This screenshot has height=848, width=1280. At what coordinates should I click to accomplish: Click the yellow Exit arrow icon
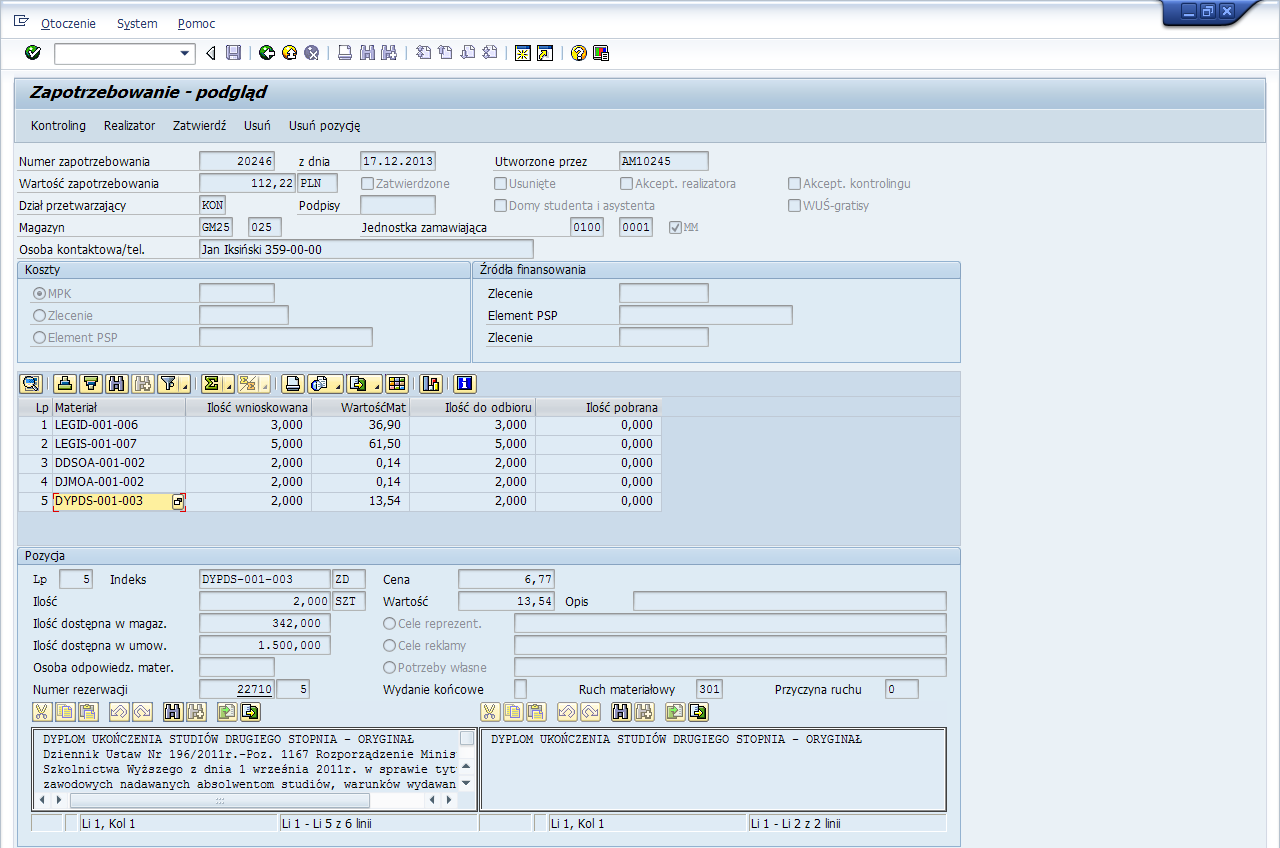(x=289, y=53)
